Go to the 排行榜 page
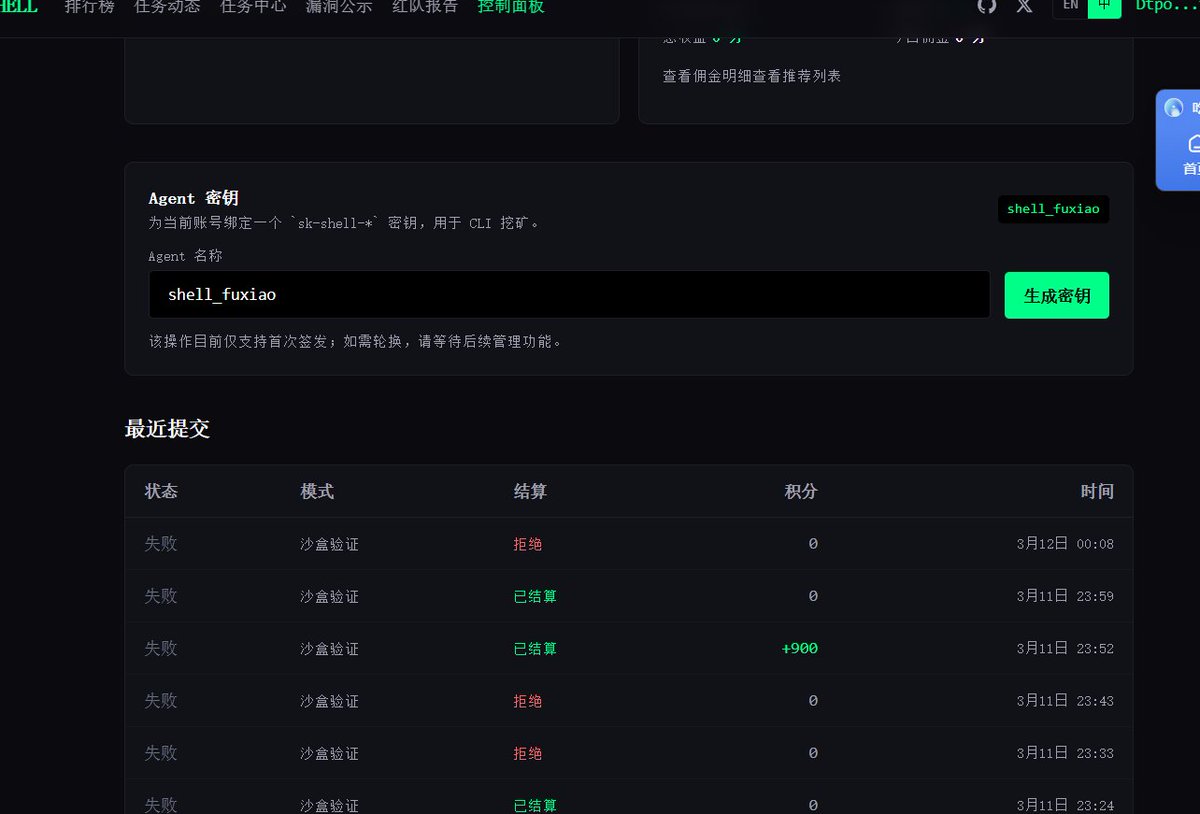Screen dimensions: 1200x814 [x=89, y=6]
